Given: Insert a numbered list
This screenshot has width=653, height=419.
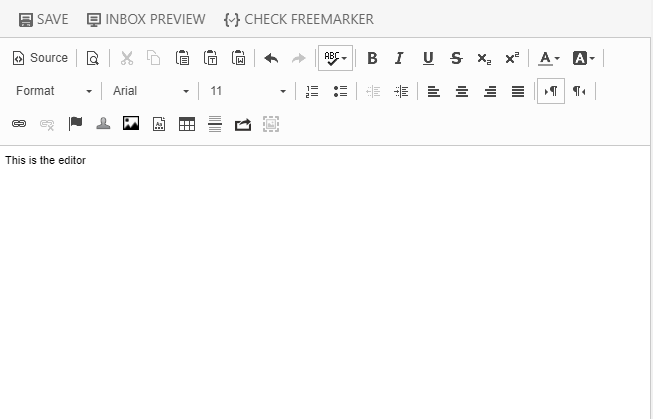Looking at the screenshot, I should tap(312, 91).
